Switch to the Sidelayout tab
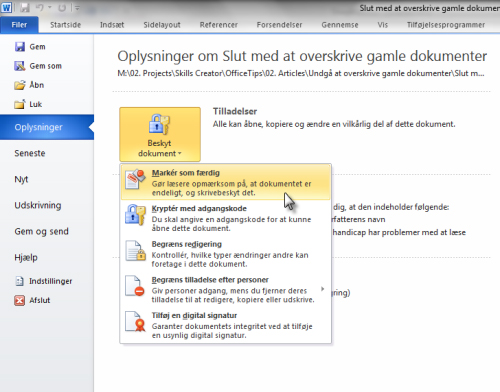 click(x=162, y=25)
